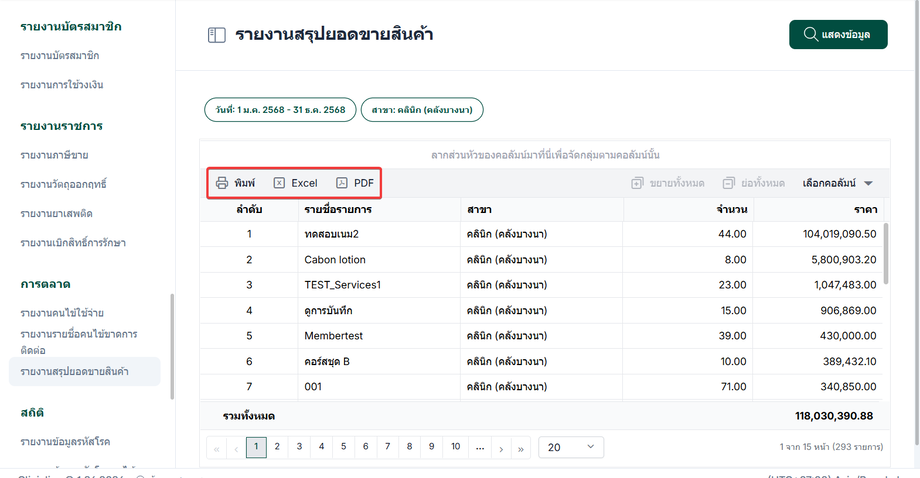Click the 001 item name cell
920x478 pixels.
380,387
